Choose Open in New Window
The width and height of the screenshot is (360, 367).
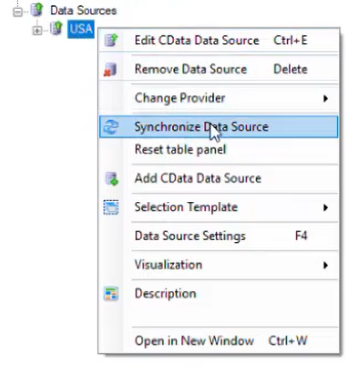(x=219, y=341)
